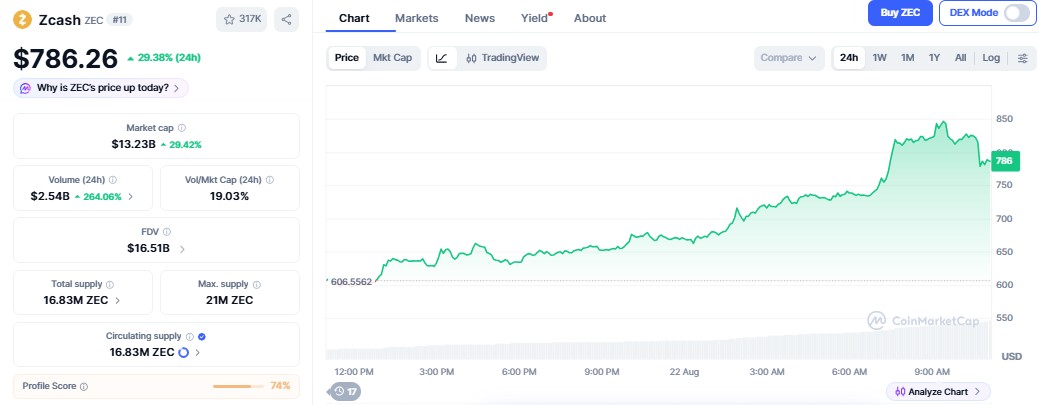Click the AI icon in price question

(26, 88)
